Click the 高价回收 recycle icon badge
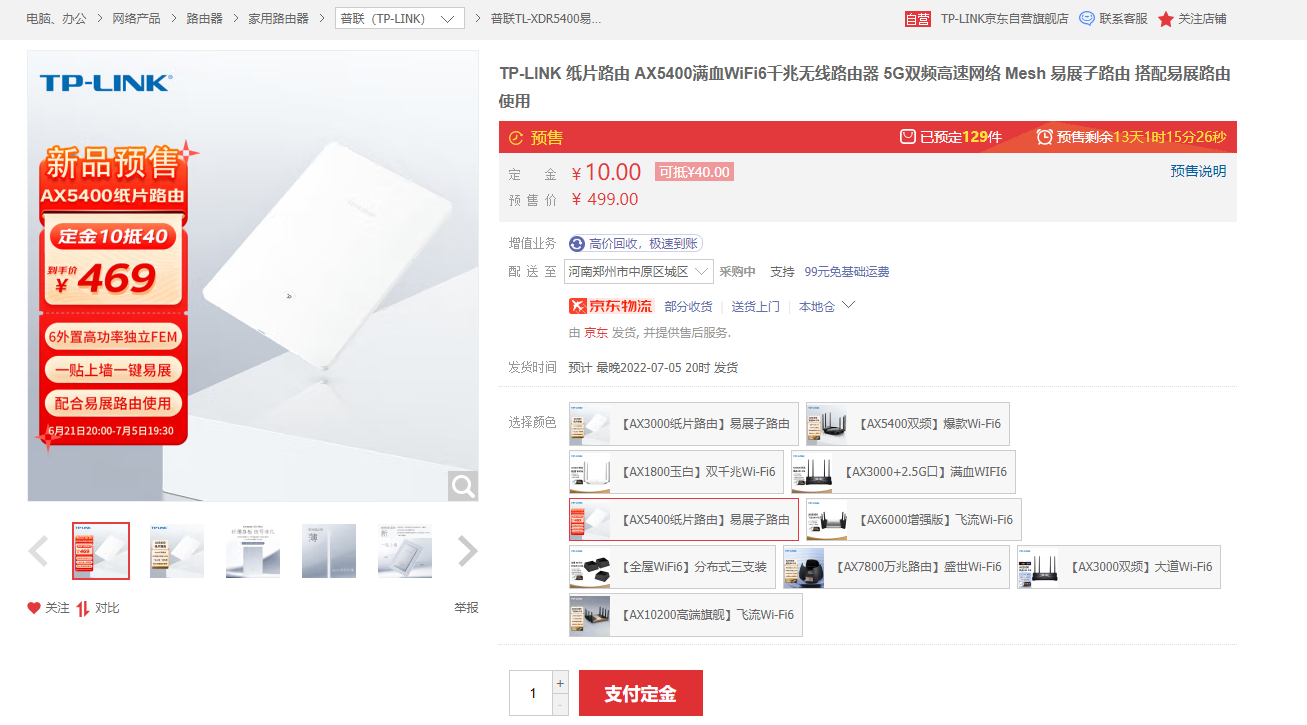The width and height of the screenshot is (1307, 725). (x=577, y=244)
